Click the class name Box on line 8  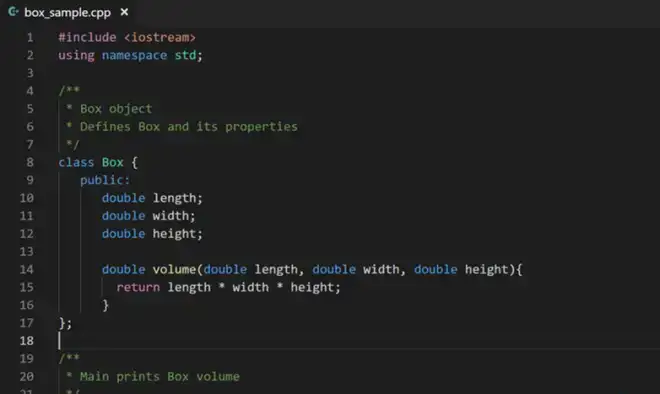(x=112, y=162)
